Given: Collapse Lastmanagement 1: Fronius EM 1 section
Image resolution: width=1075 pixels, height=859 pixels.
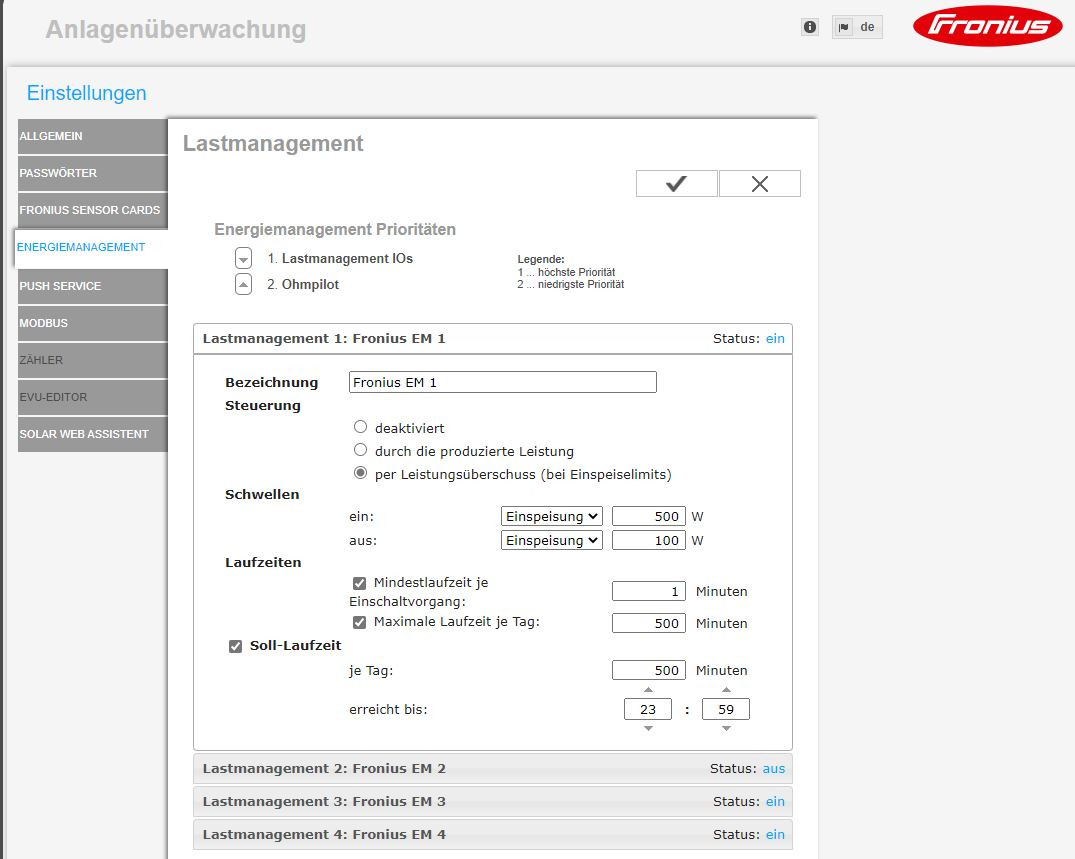Looking at the screenshot, I should [x=493, y=339].
